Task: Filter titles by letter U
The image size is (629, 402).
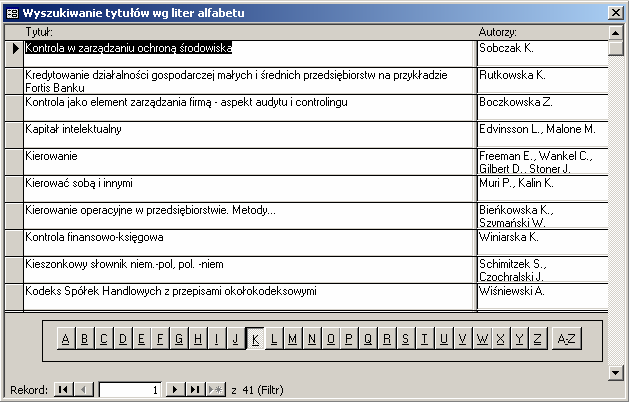Action: point(444,339)
